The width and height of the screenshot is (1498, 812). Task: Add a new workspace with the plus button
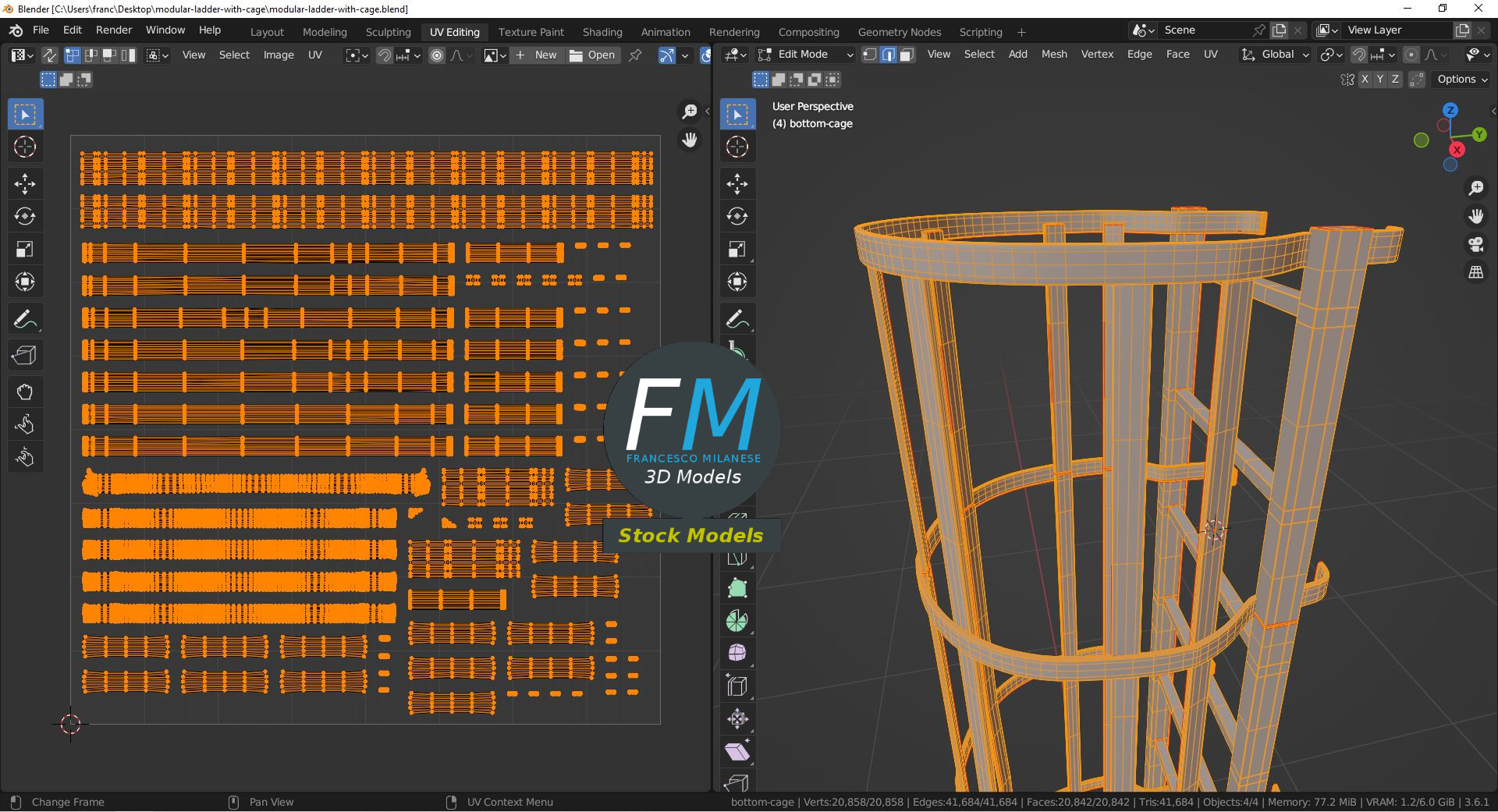pos(1021,32)
